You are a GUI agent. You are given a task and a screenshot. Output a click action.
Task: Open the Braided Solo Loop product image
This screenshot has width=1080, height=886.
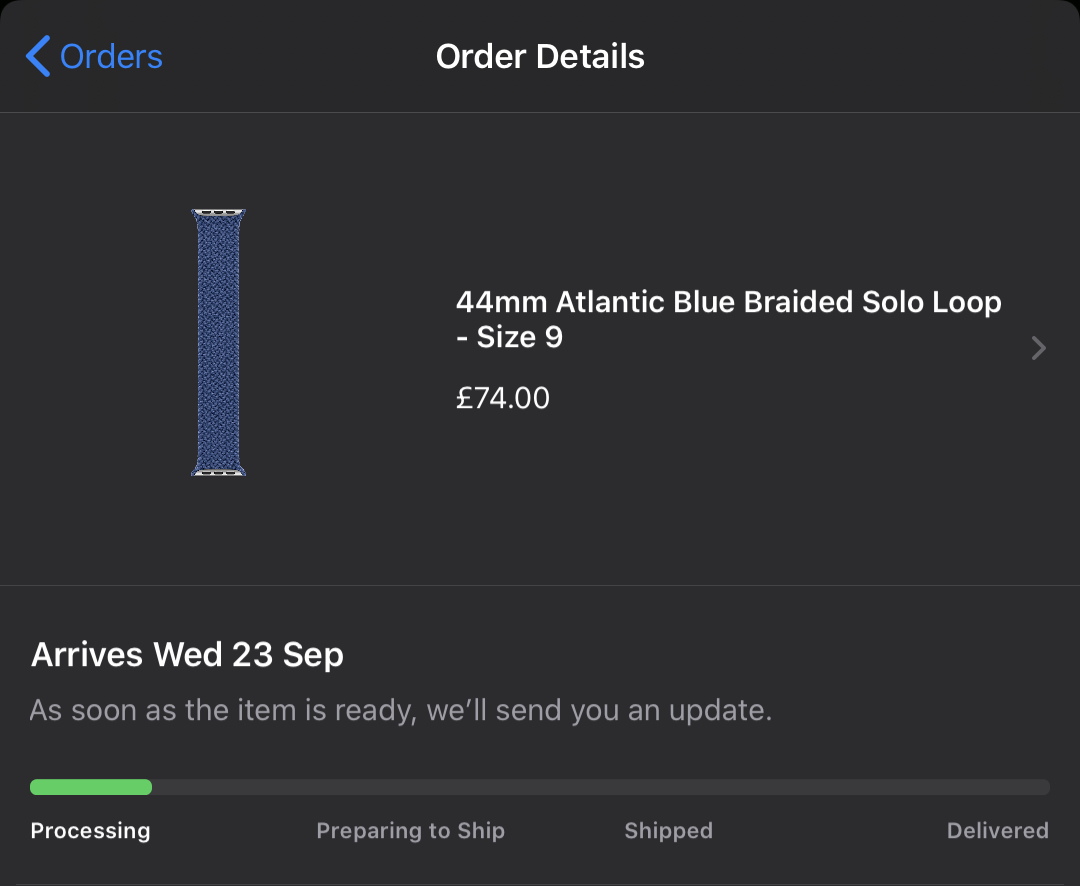point(218,342)
